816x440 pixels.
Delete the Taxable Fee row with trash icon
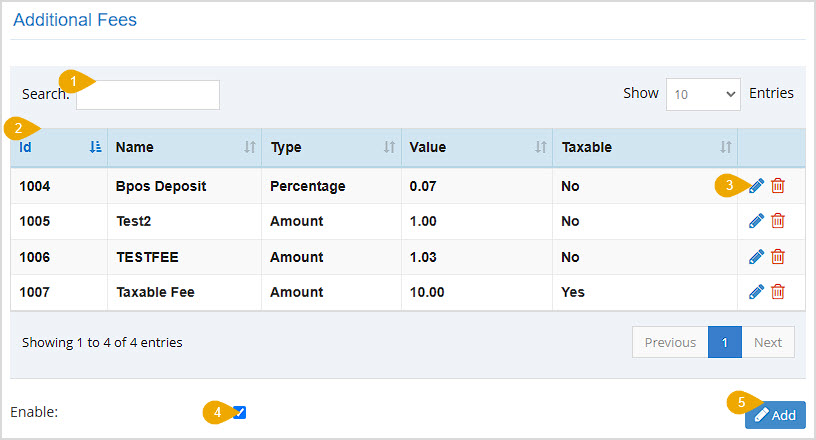point(777,292)
